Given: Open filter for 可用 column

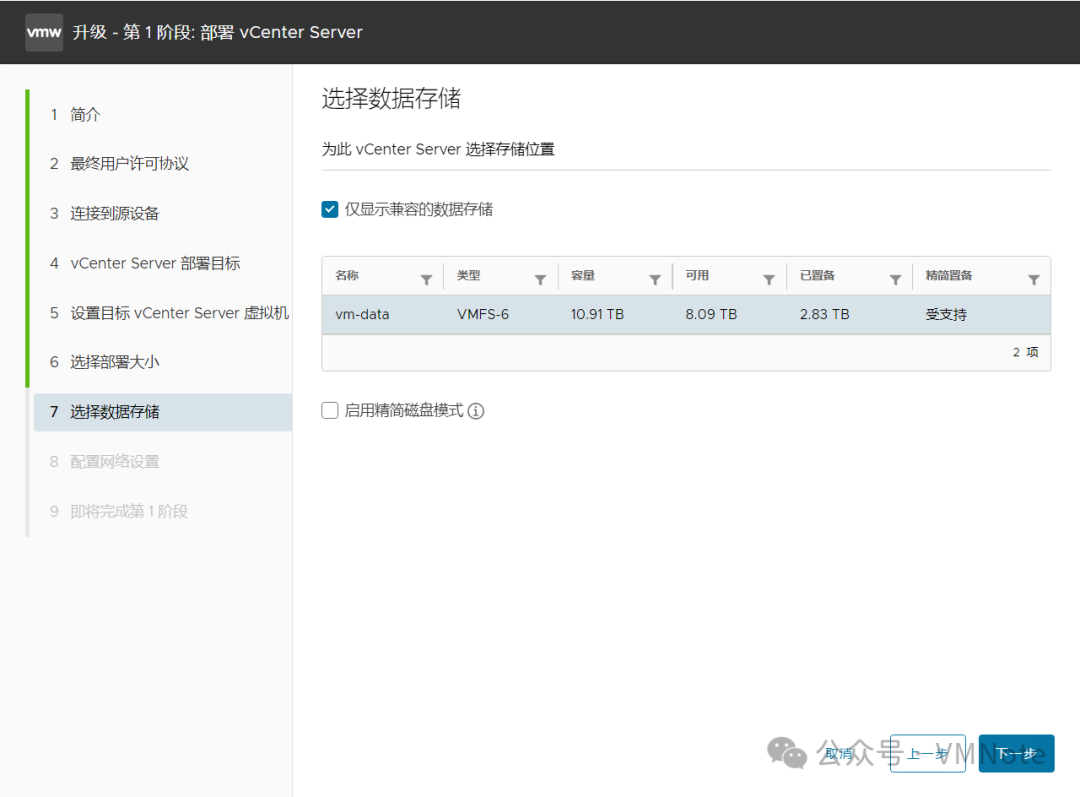Looking at the screenshot, I should 769,279.
